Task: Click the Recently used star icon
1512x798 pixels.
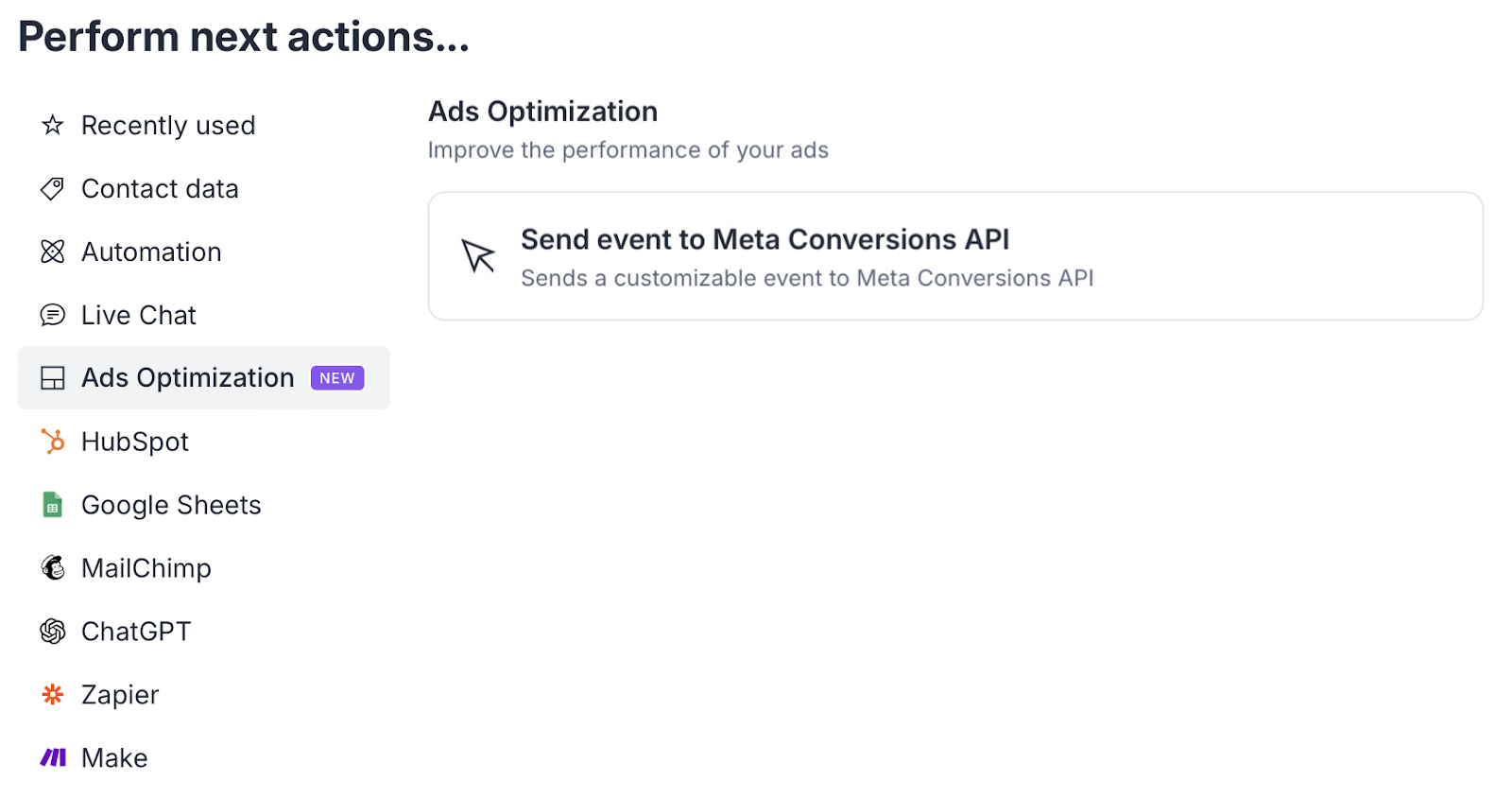Action: coord(53,125)
